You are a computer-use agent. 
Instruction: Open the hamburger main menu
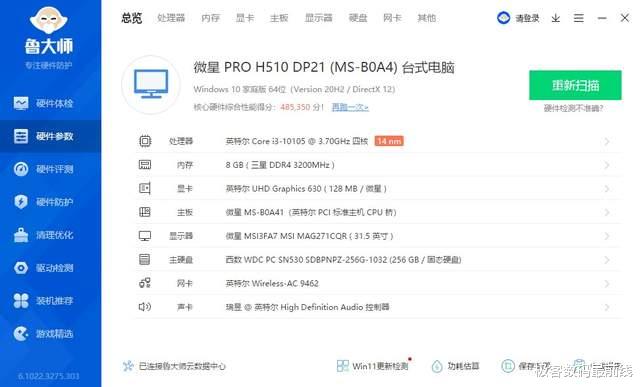(578, 18)
